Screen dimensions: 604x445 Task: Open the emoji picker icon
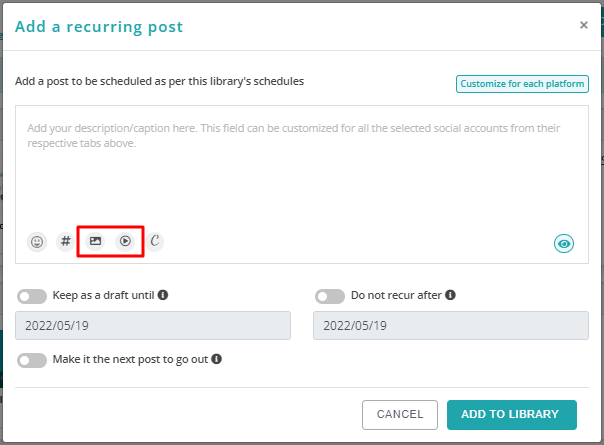click(x=37, y=242)
